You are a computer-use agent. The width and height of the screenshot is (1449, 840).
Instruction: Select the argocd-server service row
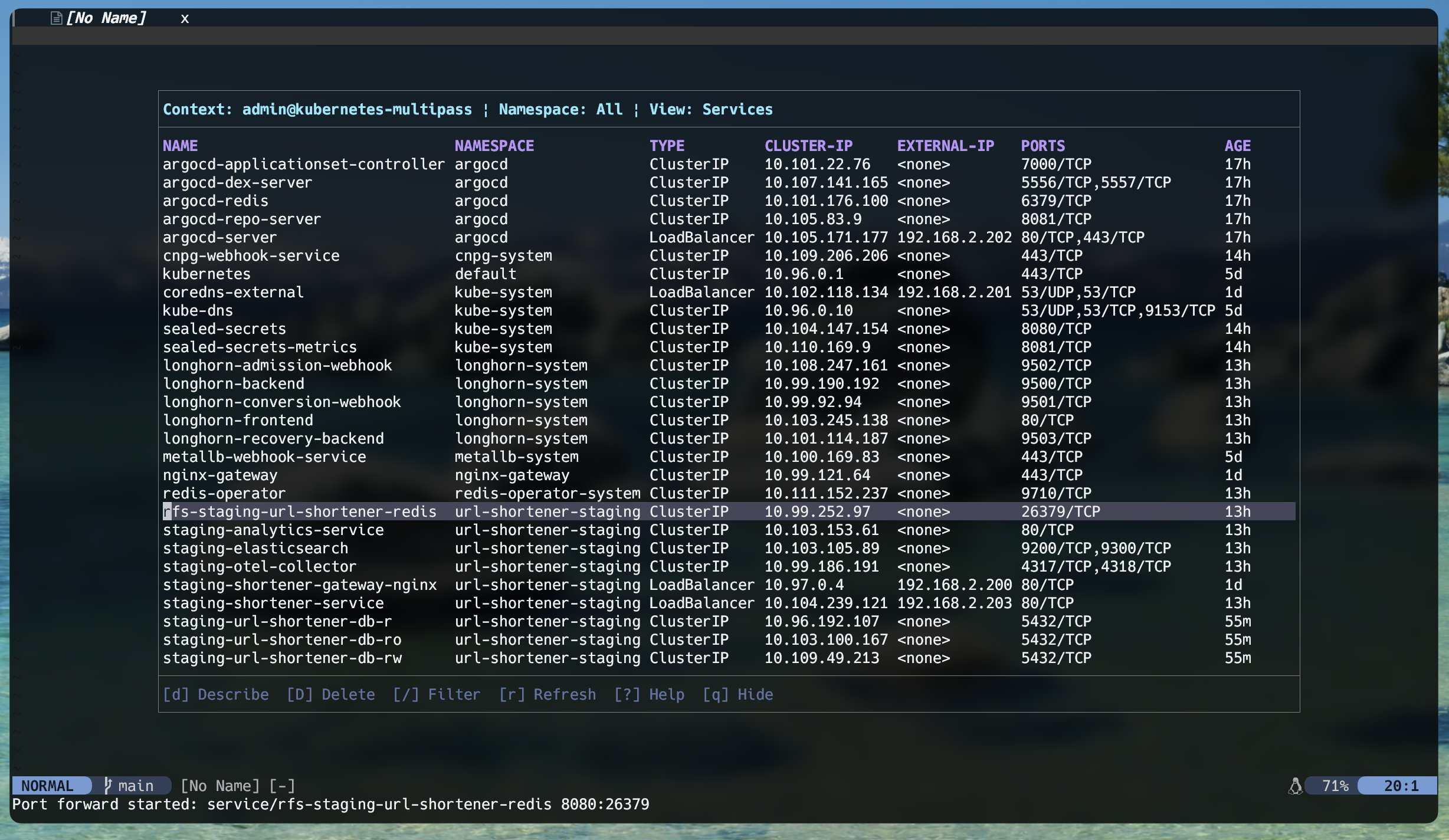click(219, 237)
